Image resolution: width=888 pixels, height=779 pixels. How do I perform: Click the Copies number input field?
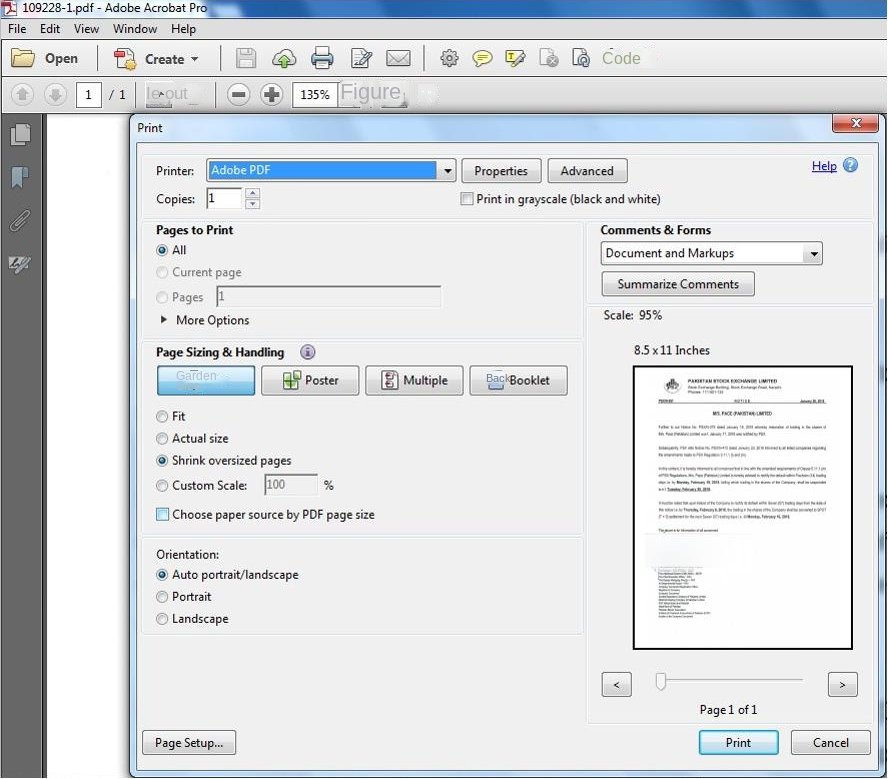coord(224,199)
